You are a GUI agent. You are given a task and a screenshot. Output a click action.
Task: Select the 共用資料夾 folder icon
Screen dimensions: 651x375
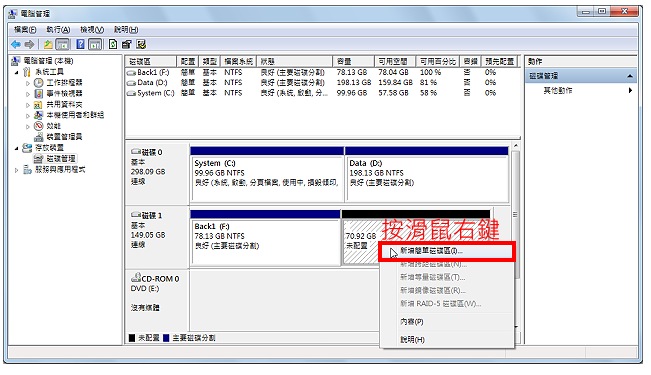[x=38, y=104]
